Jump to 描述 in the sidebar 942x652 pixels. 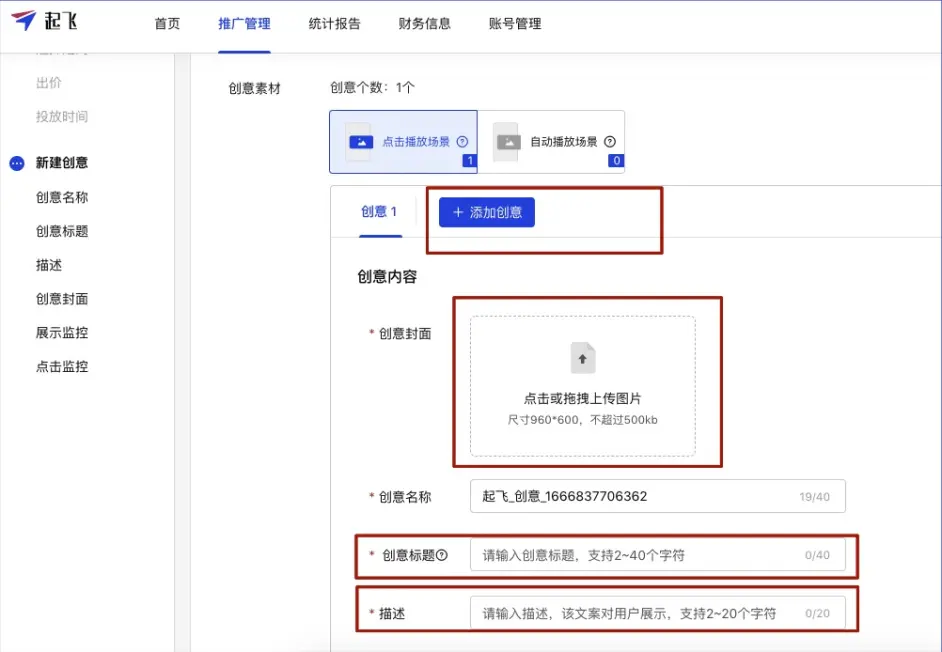(x=49, y=265)
